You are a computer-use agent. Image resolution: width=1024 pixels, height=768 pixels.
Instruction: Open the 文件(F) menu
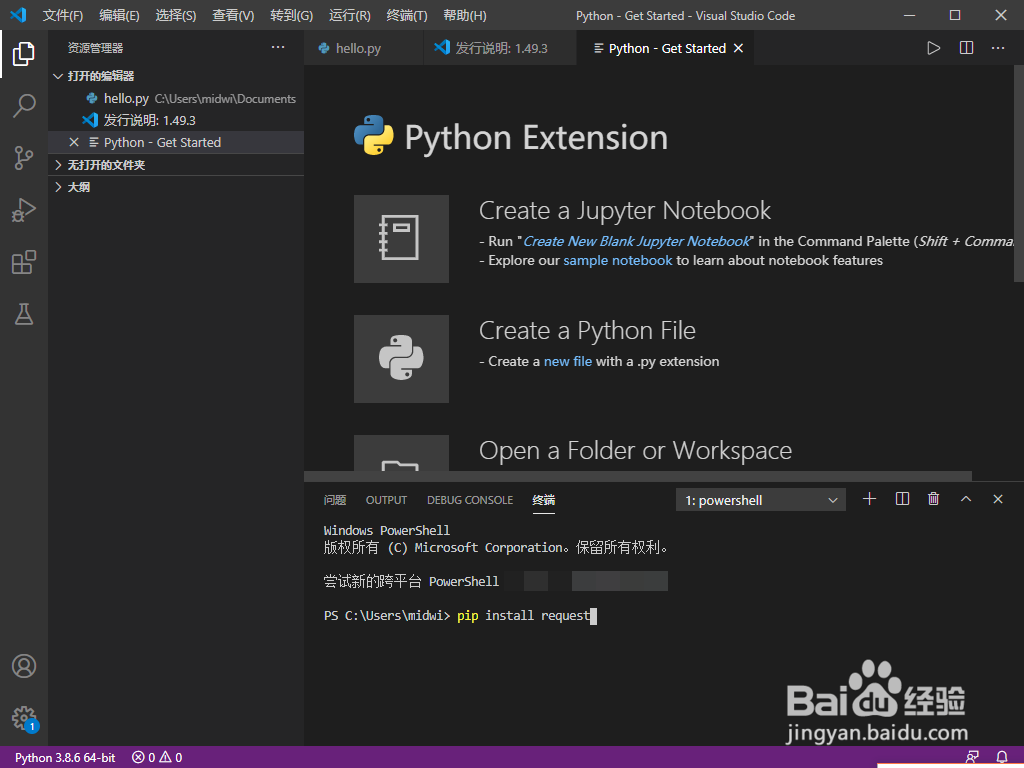coord(63,15)
